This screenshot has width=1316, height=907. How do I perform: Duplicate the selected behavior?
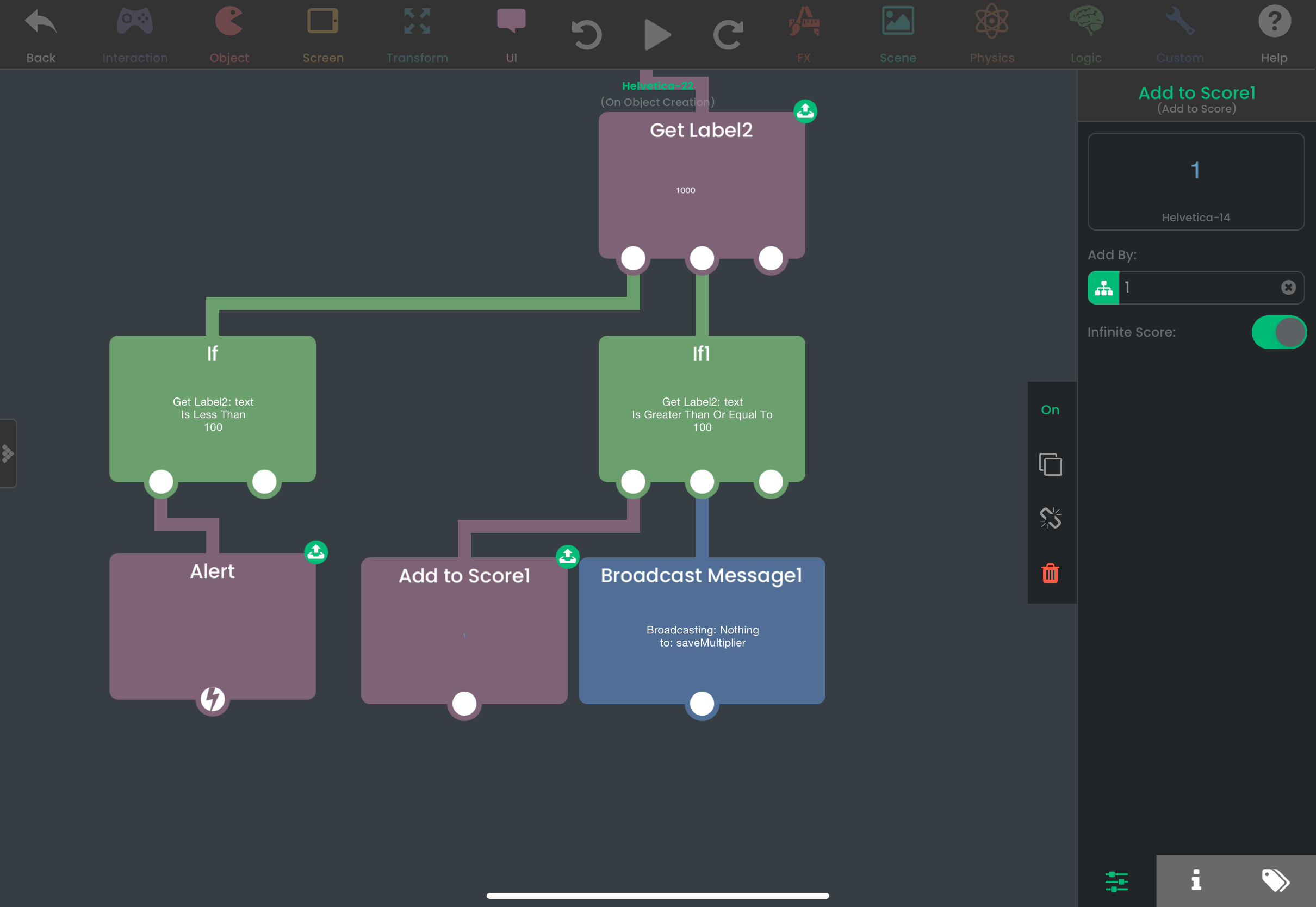coord(1050,464)
